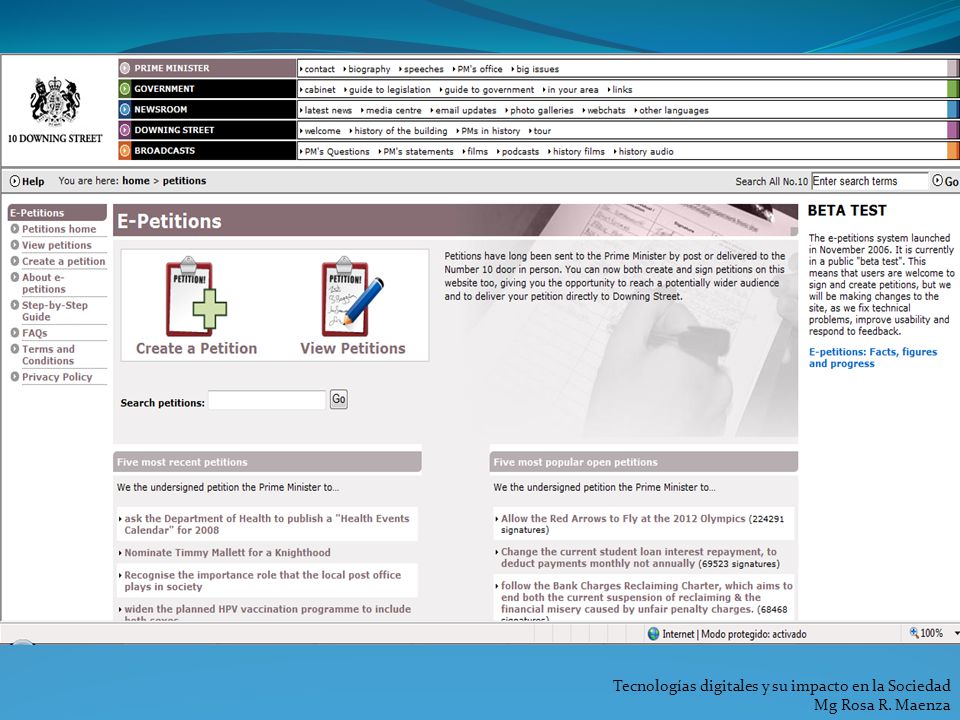Open the cabinet link

coord(320,89)
